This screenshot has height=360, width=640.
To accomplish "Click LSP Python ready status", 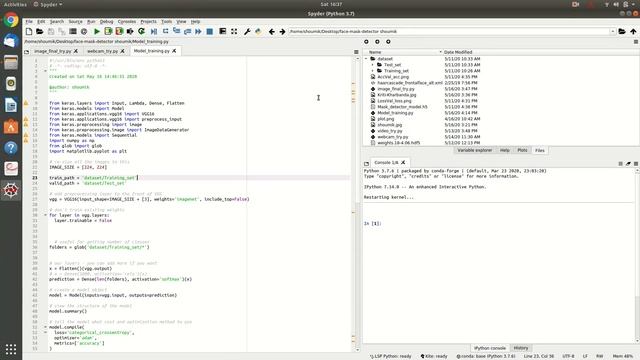I will tap(391, 356).
